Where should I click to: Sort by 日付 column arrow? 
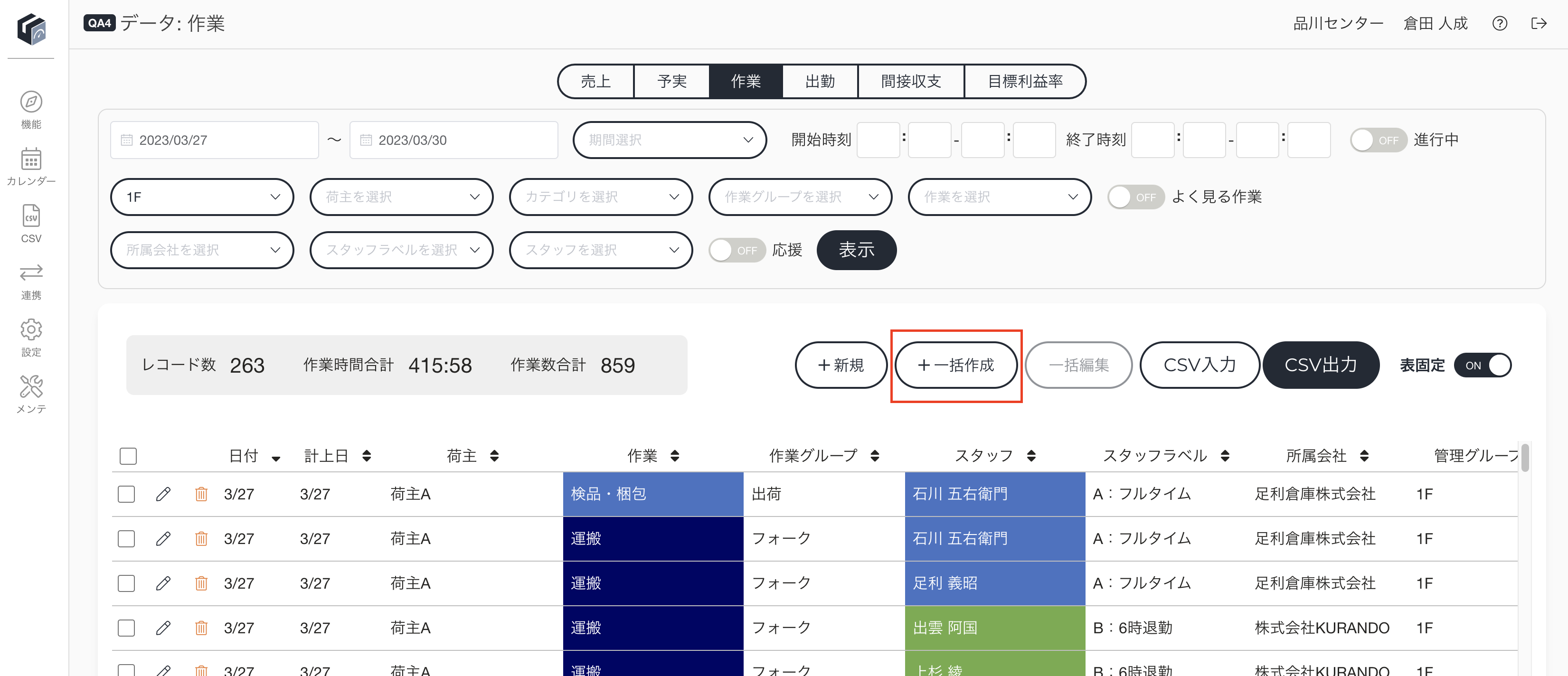276,459
